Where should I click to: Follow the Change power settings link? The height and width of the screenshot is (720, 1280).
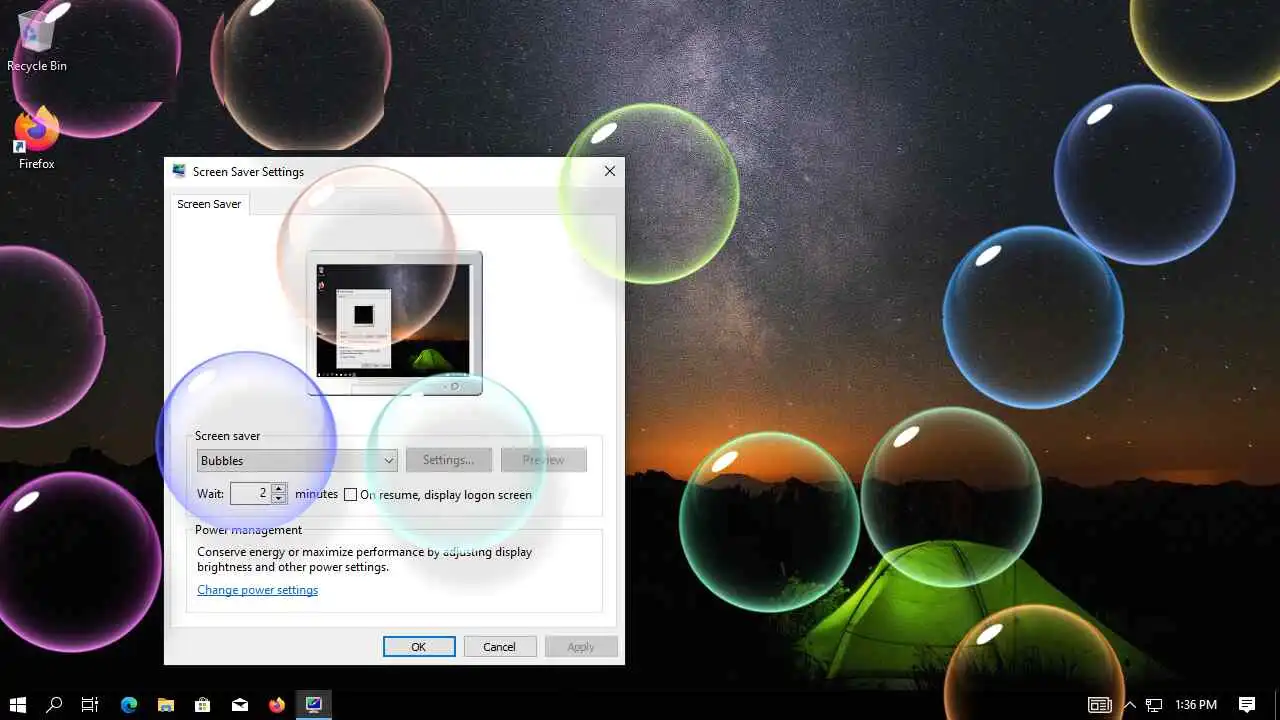(257, 590)
